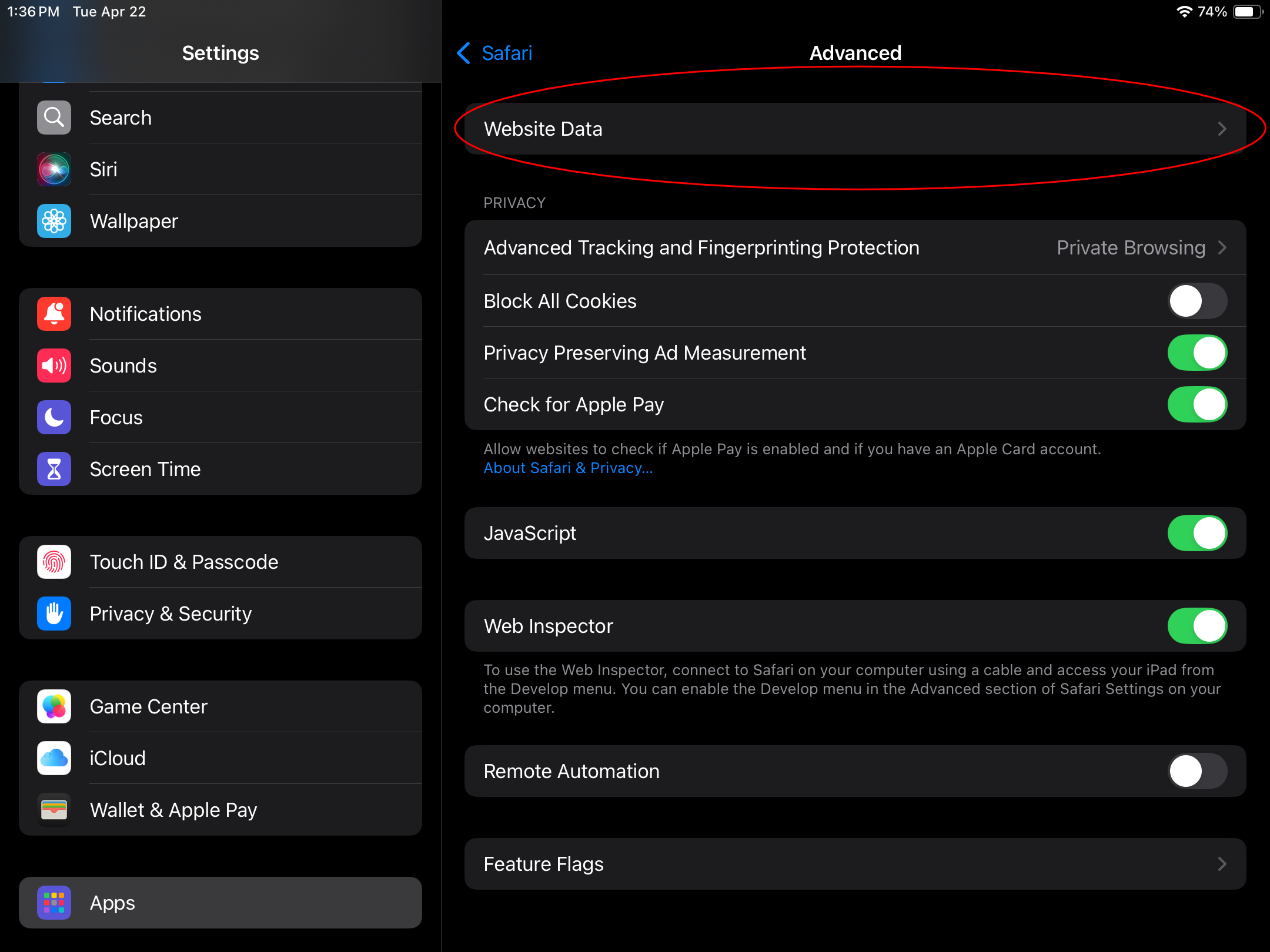Open Private Browsing tracking protection chevron
Screen dimensions: 1270x952
[1222, 247]
